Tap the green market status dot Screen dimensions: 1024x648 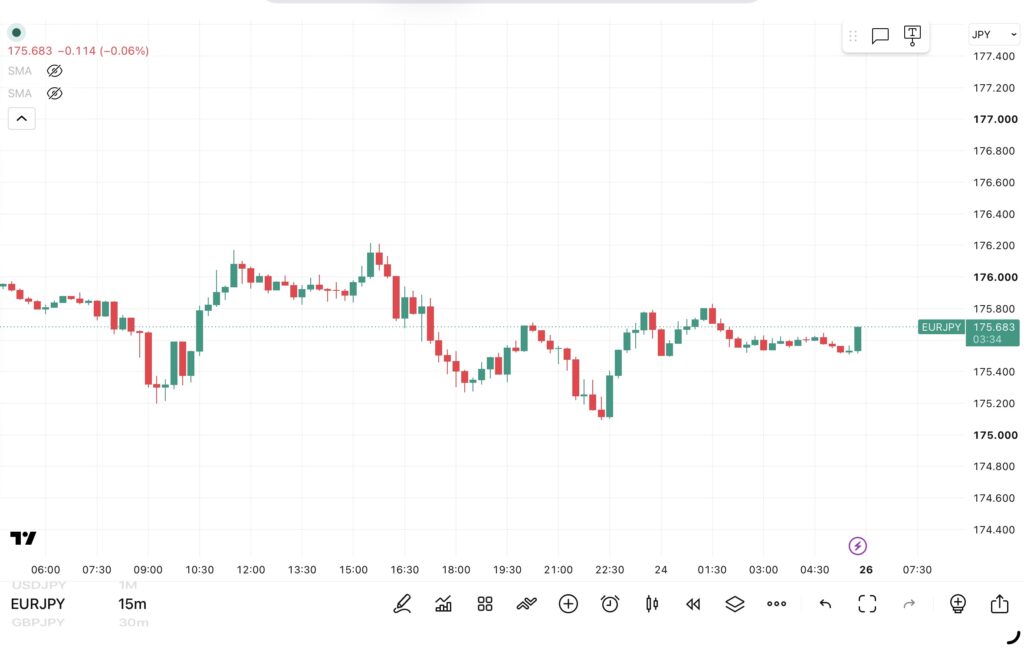(x=16, y=32)
